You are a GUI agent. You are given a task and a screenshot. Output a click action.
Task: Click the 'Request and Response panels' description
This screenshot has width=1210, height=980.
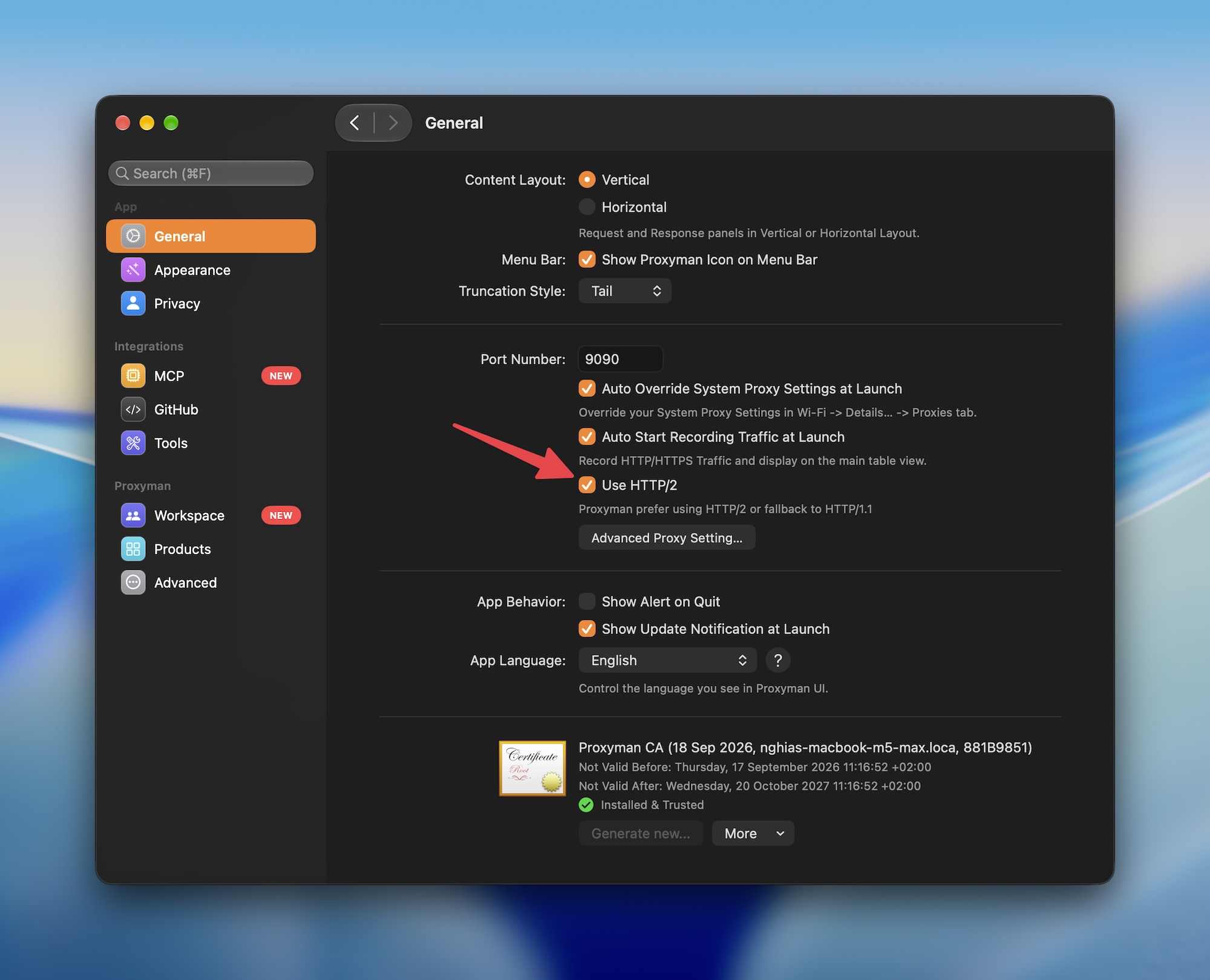click(749, 233)
